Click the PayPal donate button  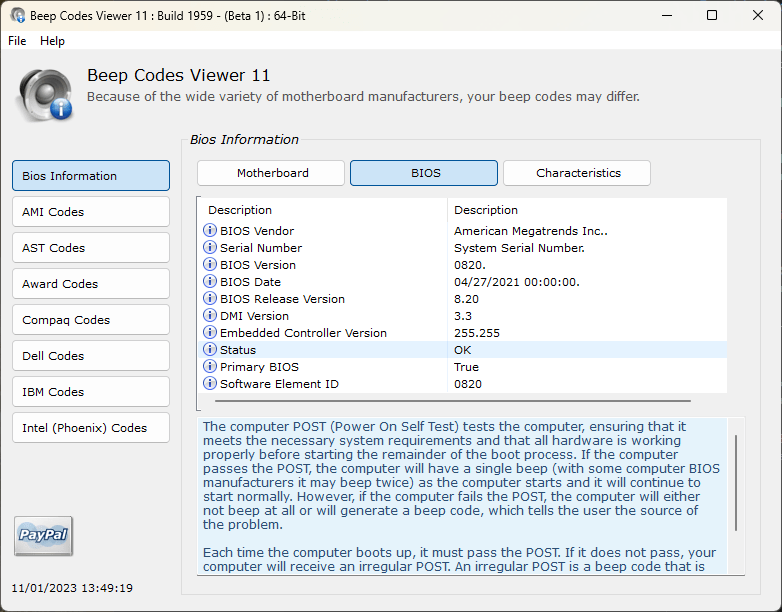43,536
